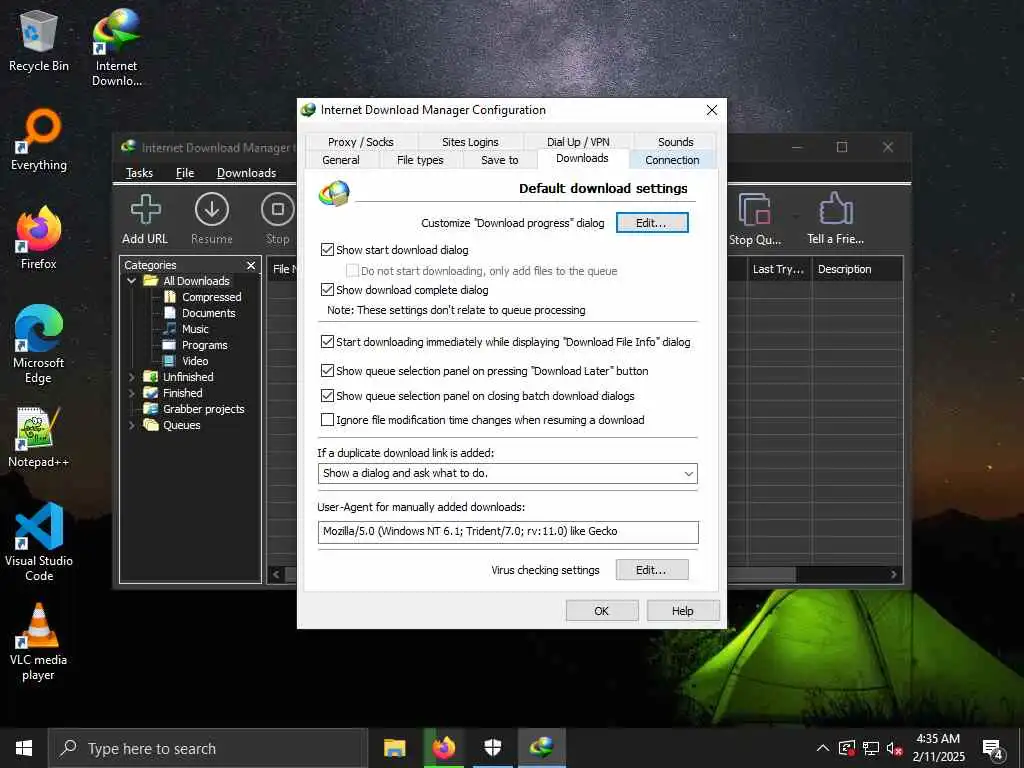Open the Windows Start menu
The width and height of the screenshot is (1024, 768).
pos(24,748)
